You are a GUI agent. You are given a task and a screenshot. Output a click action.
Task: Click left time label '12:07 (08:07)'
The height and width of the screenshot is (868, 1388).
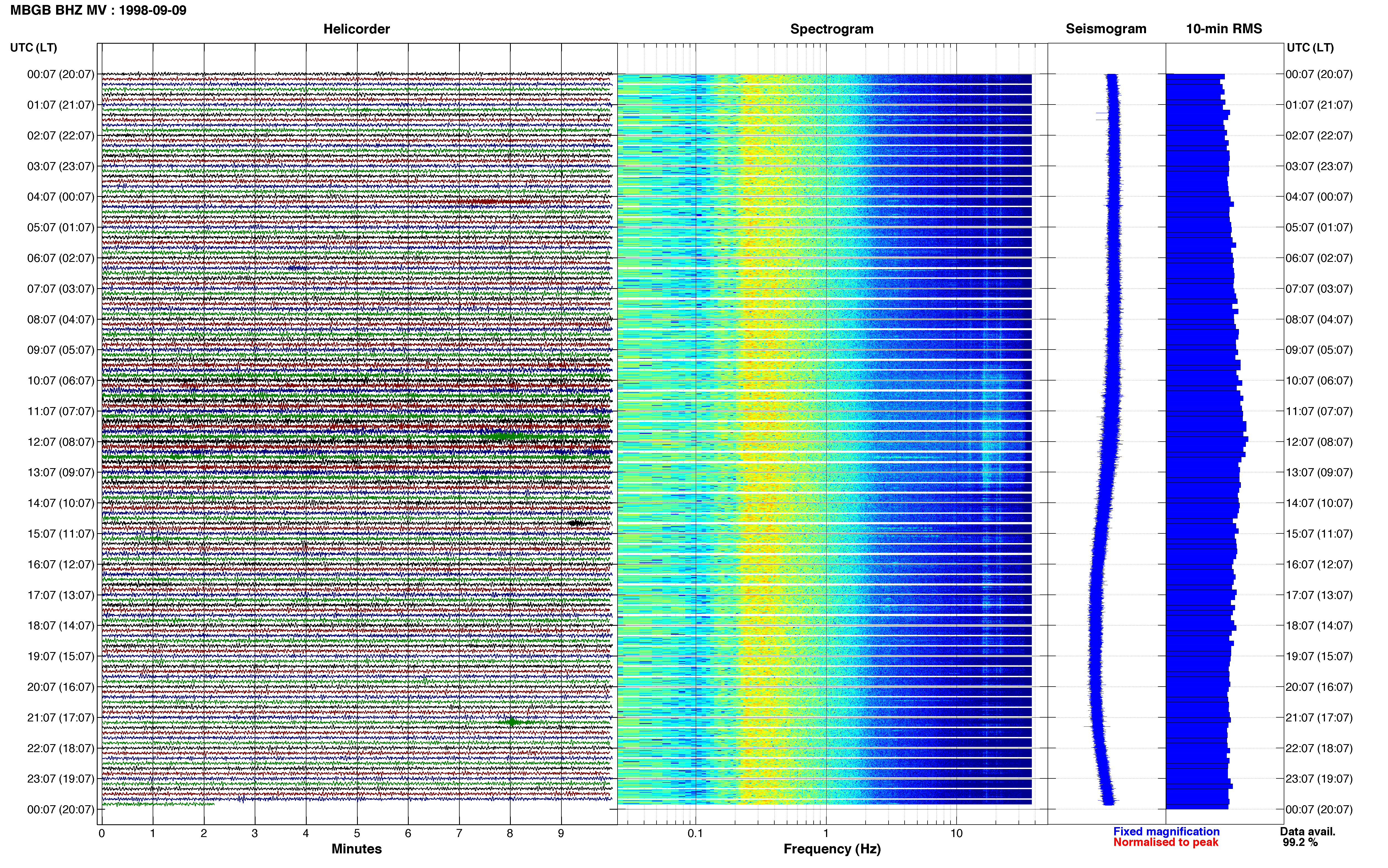click(60, 442)
